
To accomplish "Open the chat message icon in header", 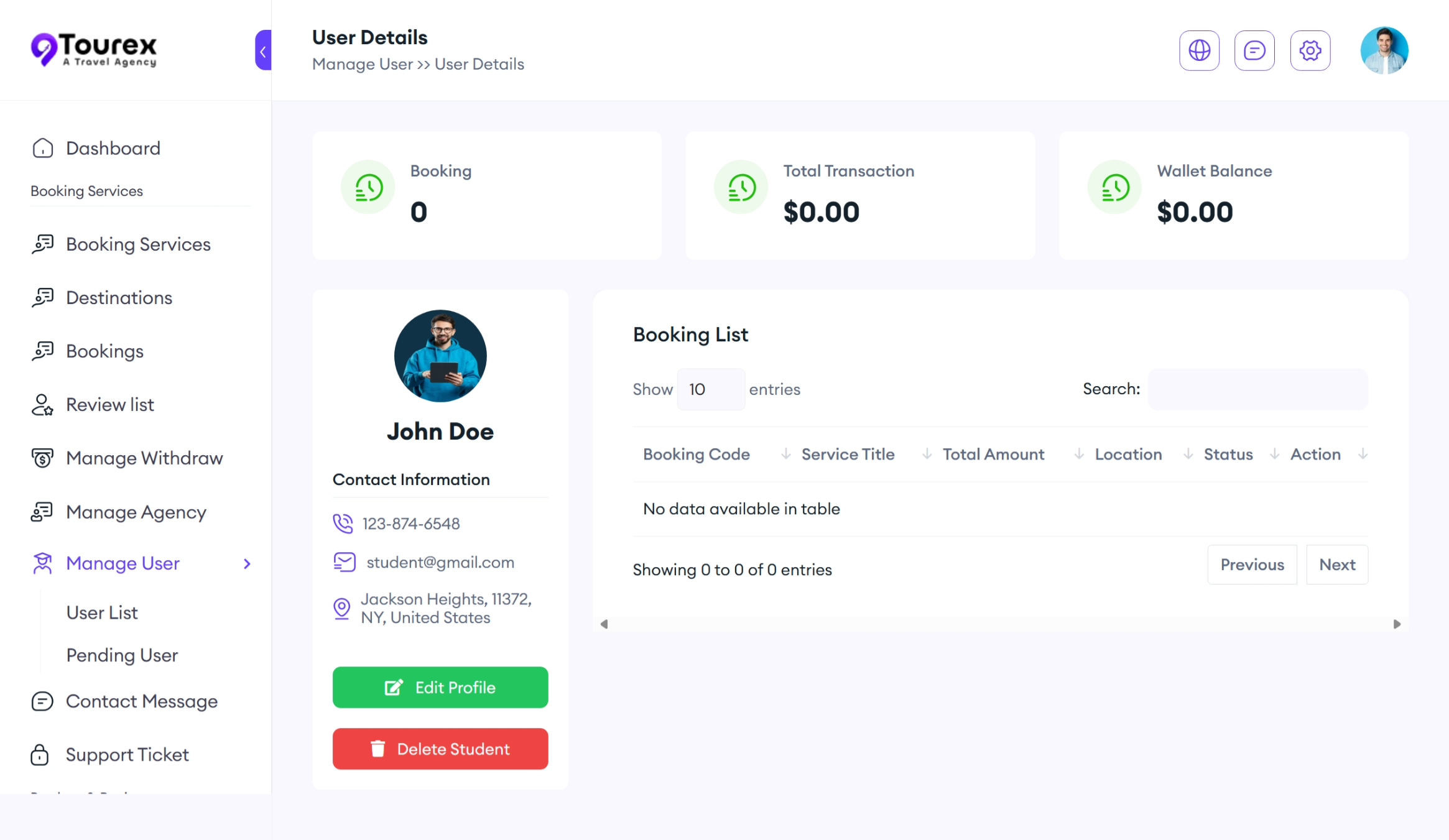I will (1254, 50).
